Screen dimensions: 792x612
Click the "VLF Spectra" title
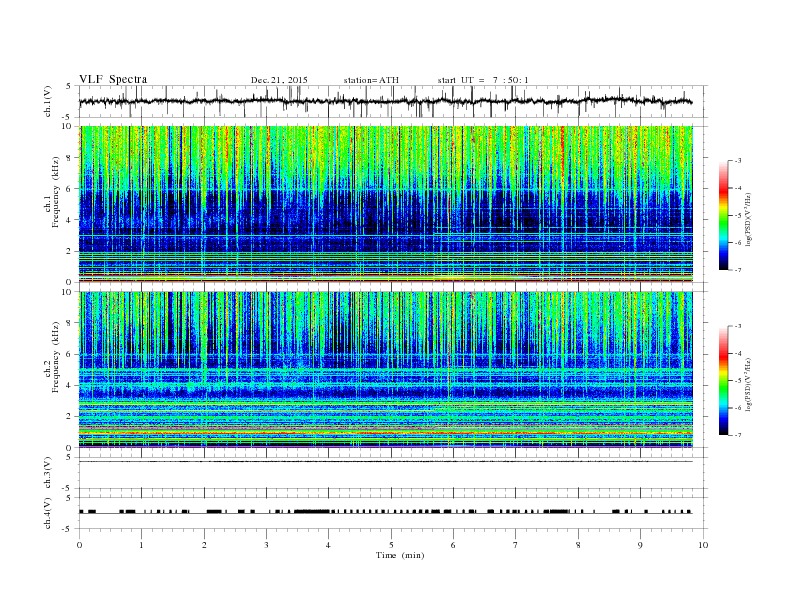coord(113,79)
